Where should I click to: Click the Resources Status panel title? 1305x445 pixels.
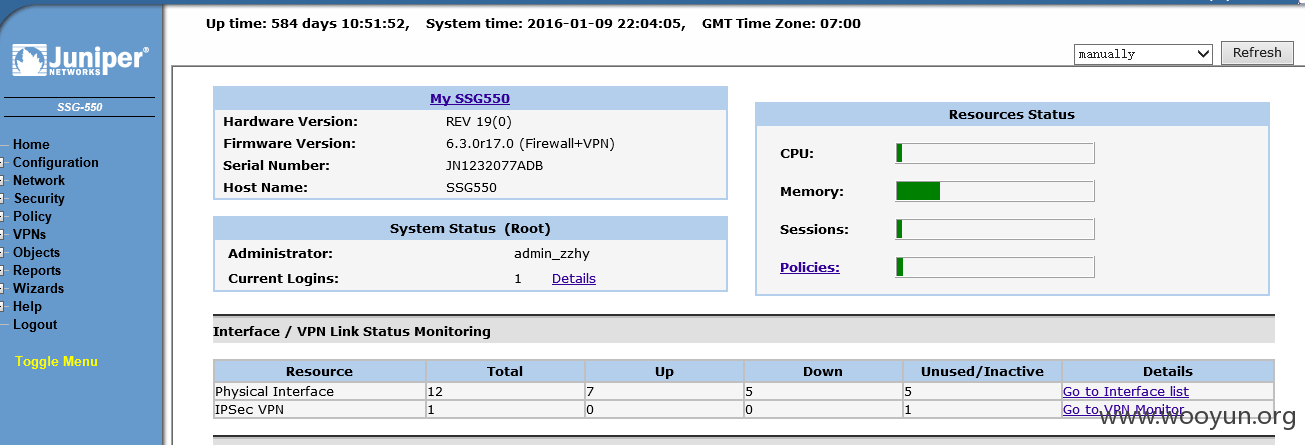[1011, 114]
